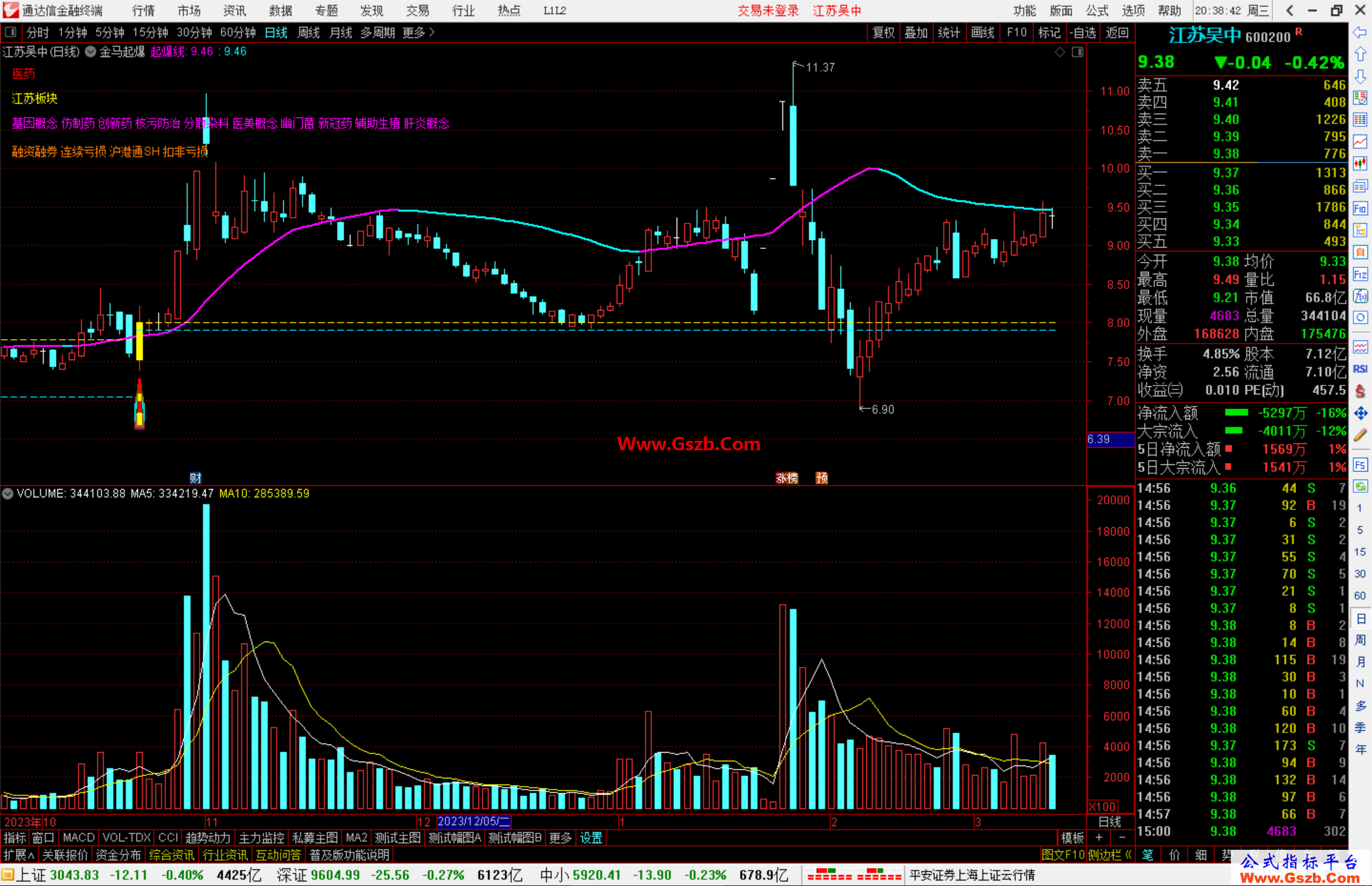Select the 周 weekly period in sidebar
1372x886 pixels.
pyautogui.click(x=1360, y=640)
